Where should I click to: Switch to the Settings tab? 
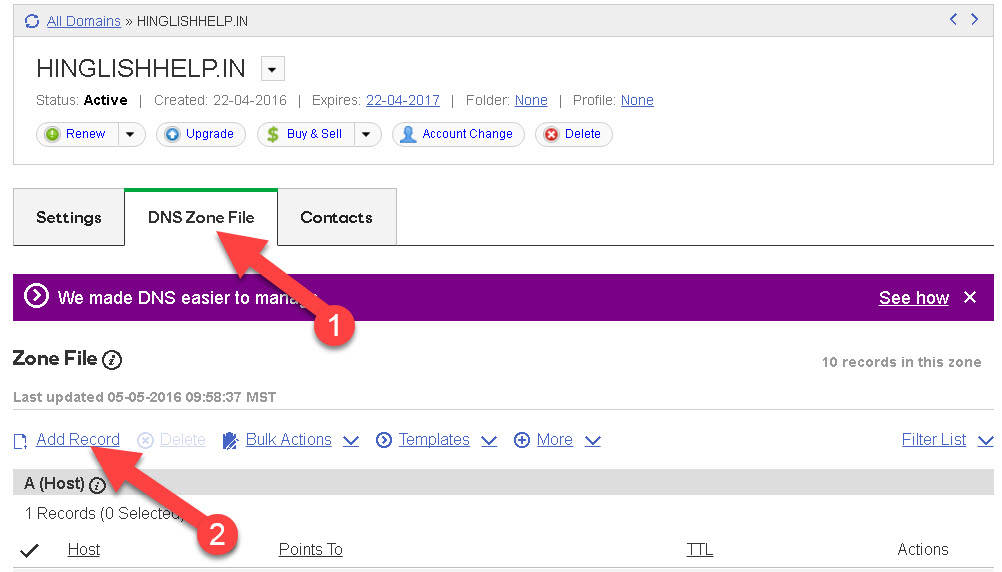coord(69,217)
